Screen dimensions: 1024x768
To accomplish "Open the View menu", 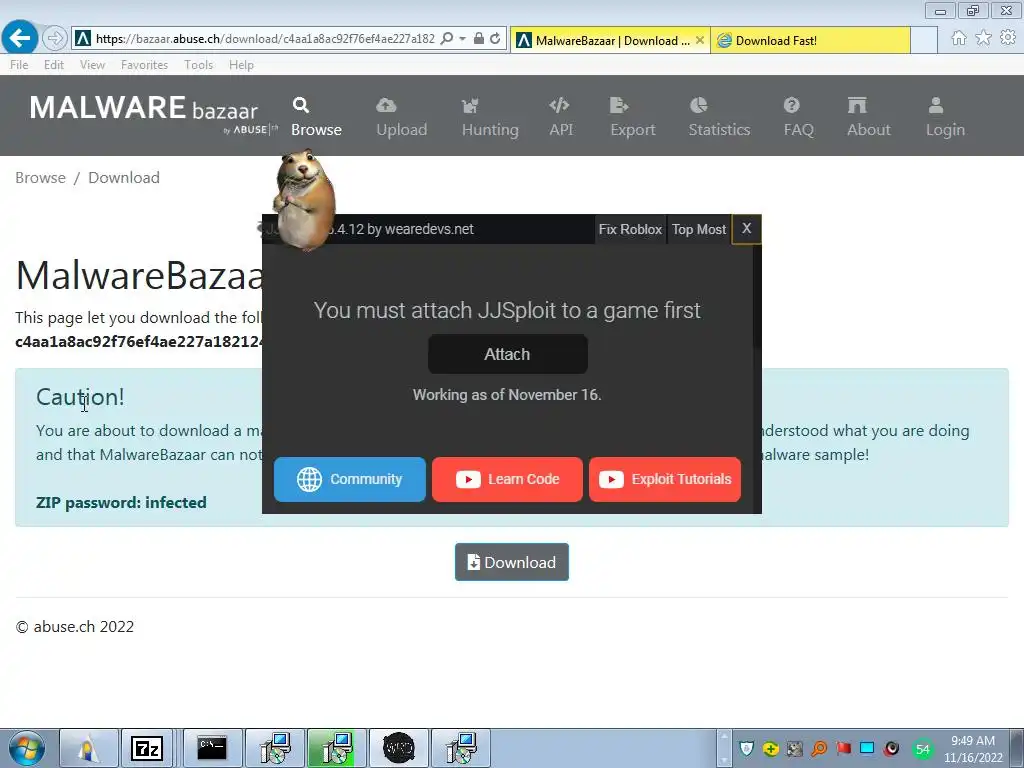I will click(92, 65).
